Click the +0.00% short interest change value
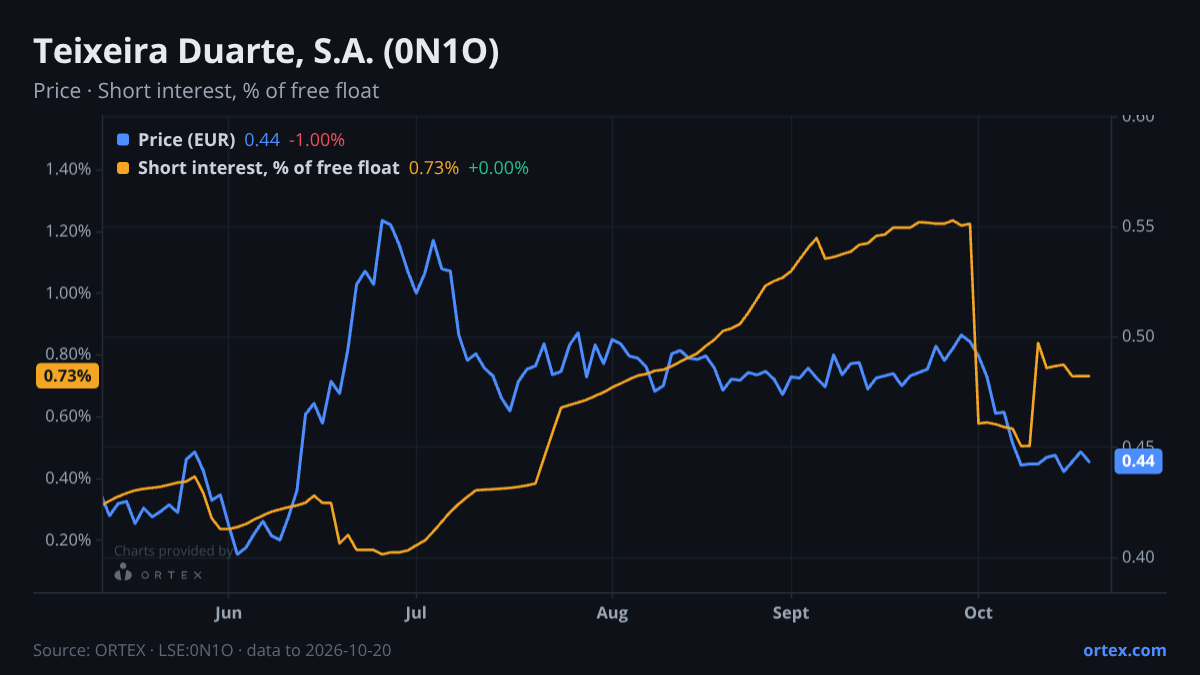The height and width of the screenshot is (675, 1200). point(498,168)
